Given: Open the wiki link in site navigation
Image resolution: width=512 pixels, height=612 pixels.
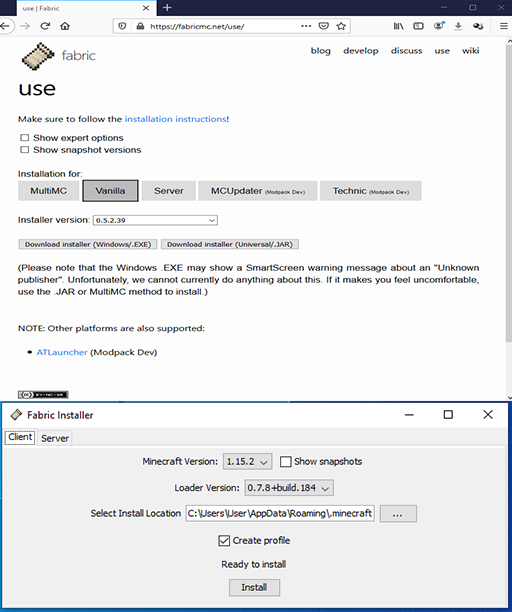Looking at the screenshot, I should (470, 51).
